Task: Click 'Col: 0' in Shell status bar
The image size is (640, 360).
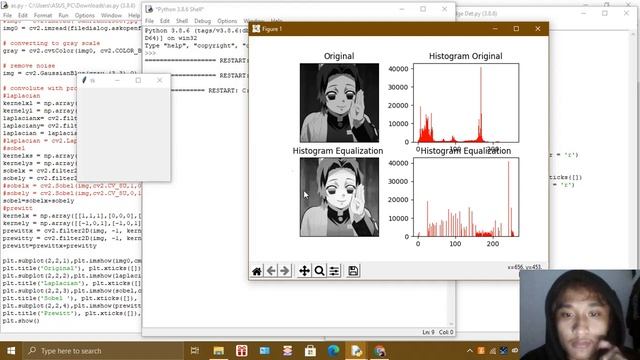Action: pos(446,332)
